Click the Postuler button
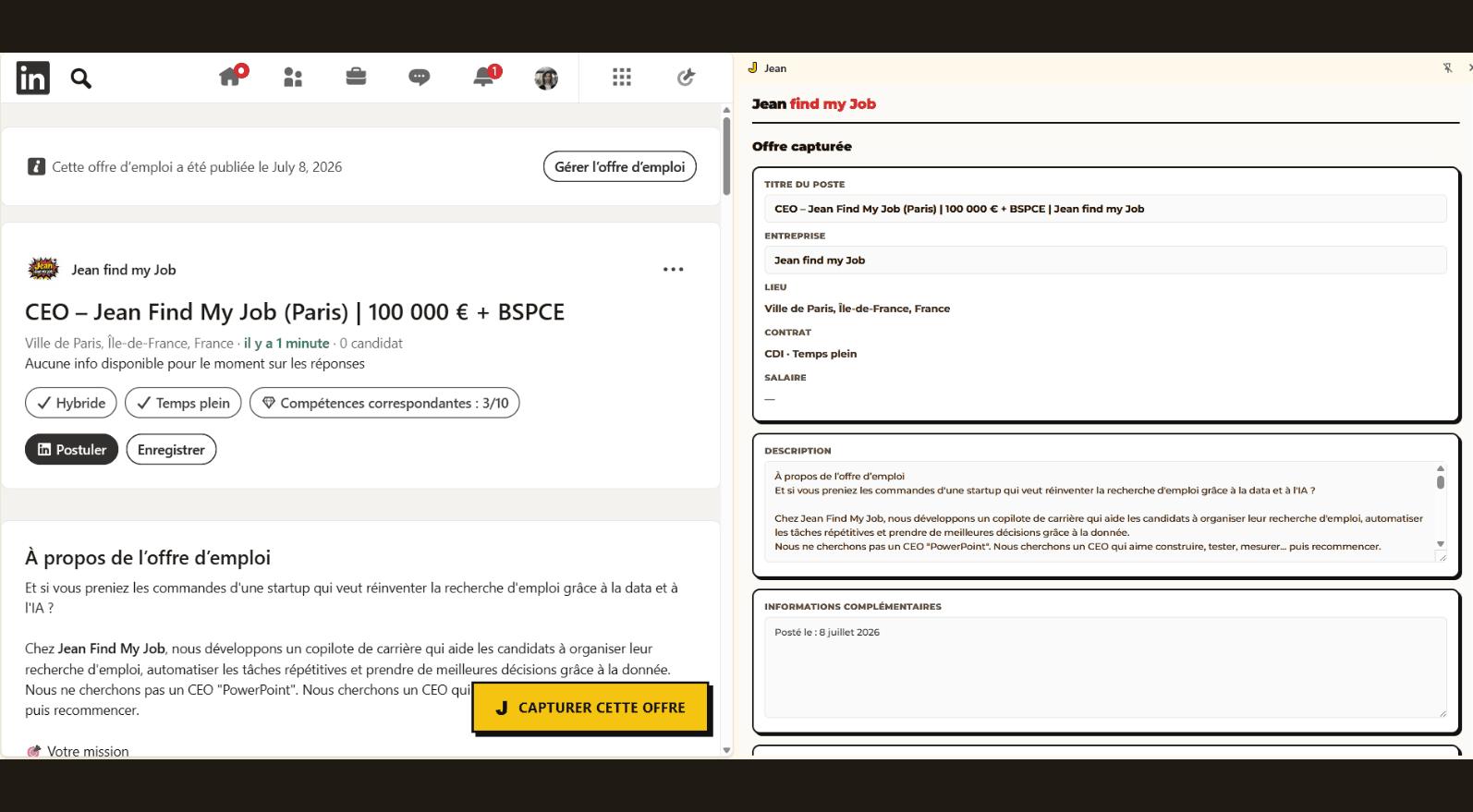Screen dimensions: 1473x812 (x=71, y=449)
